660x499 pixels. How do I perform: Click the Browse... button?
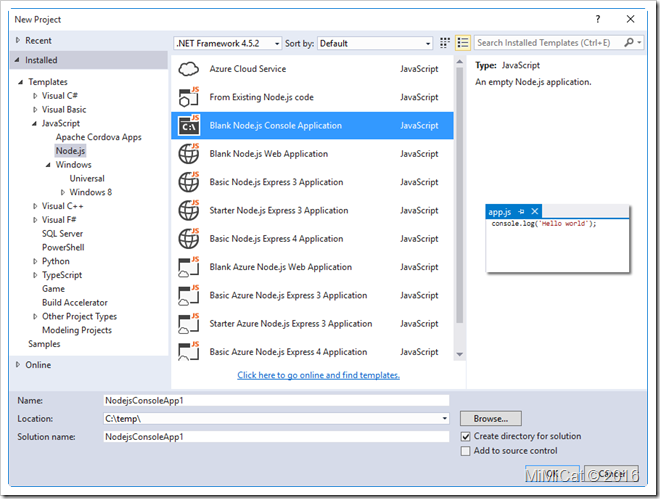491,419
